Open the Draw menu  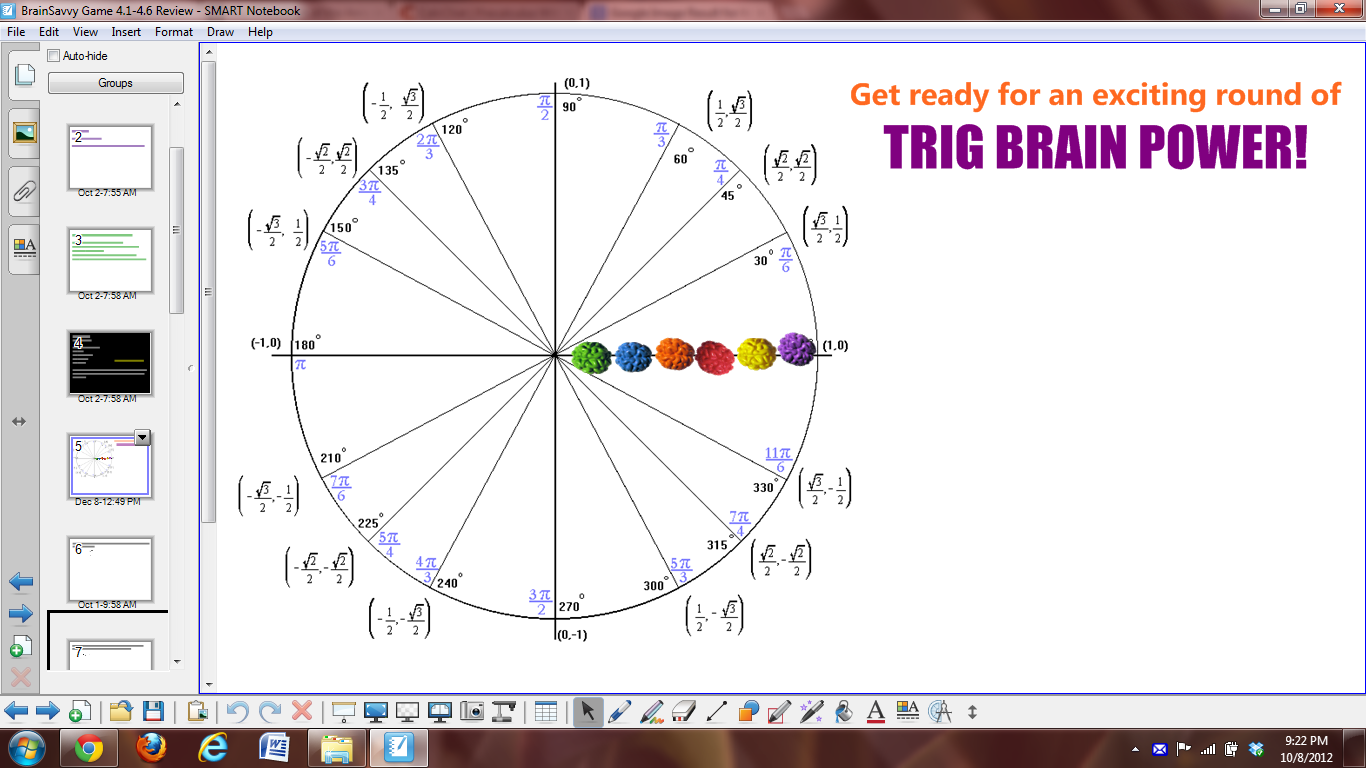coord(219,31)
